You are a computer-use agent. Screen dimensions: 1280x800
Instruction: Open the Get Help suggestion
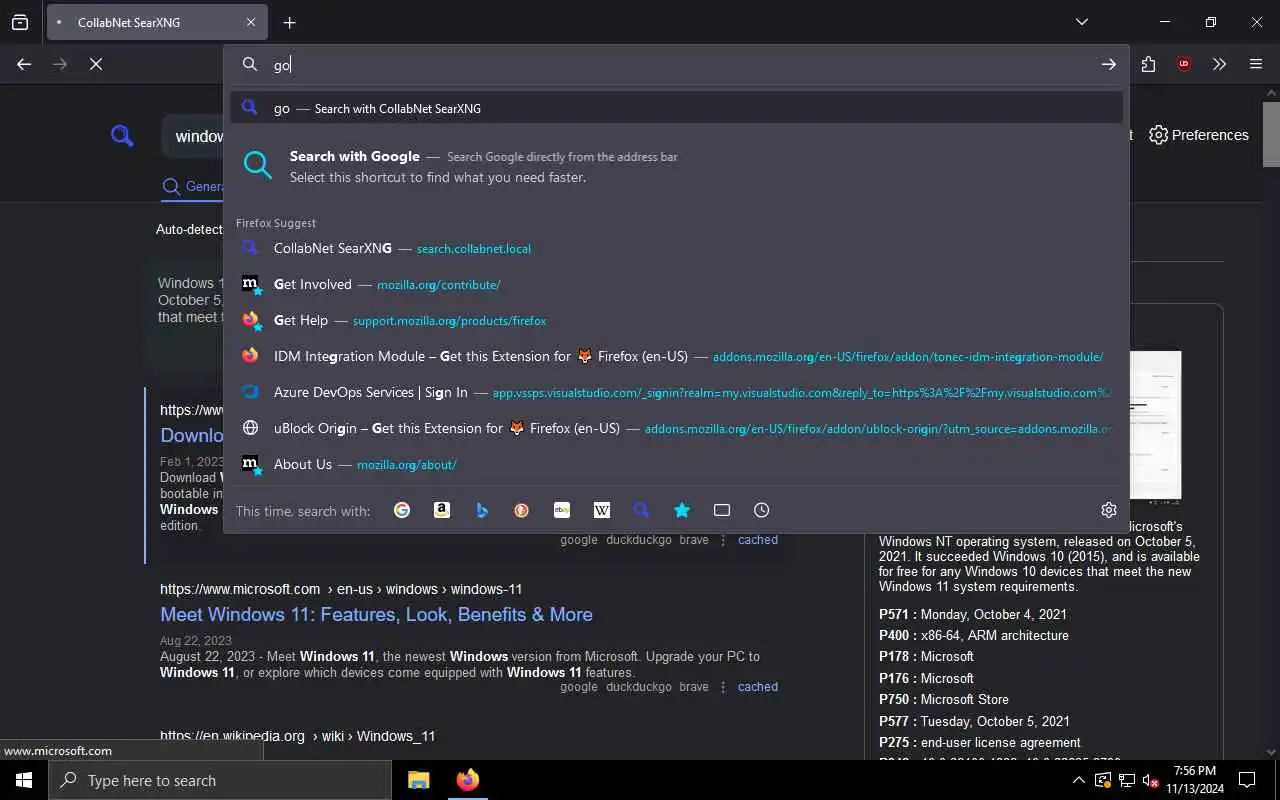(677, 320)
